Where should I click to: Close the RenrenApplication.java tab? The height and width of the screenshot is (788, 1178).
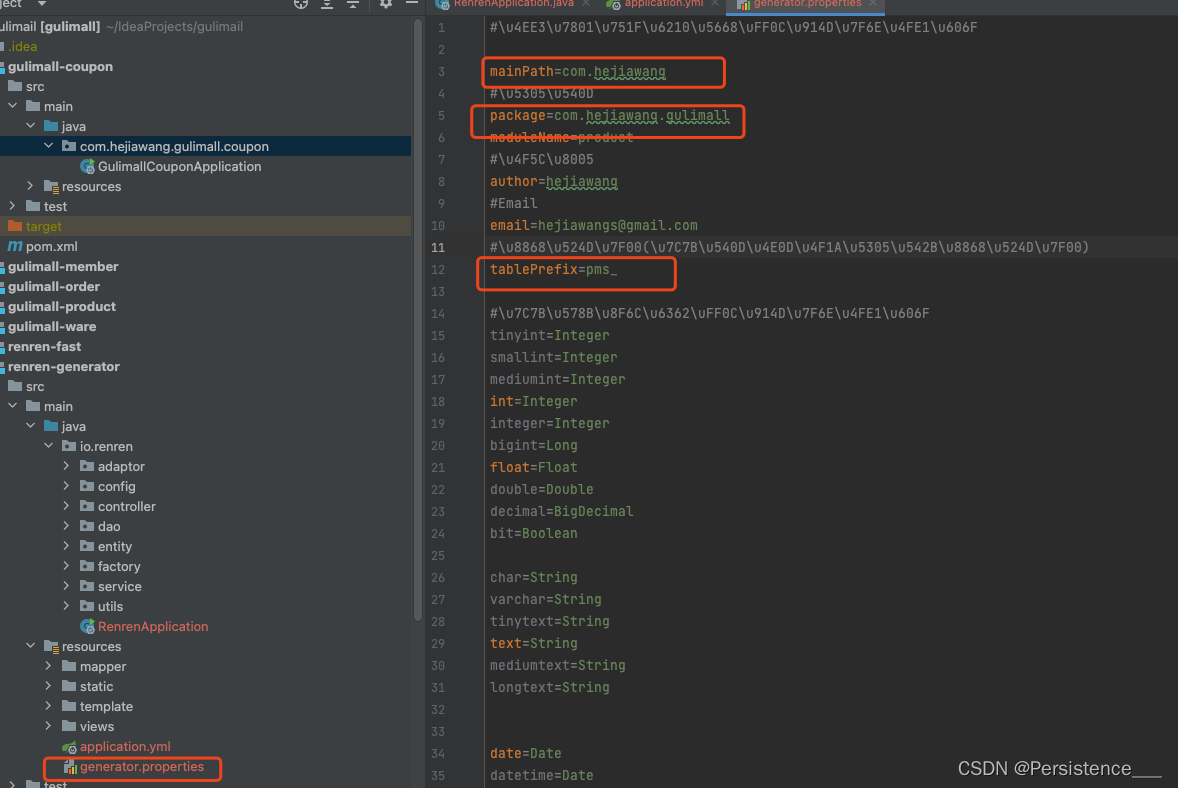[586, 4]
